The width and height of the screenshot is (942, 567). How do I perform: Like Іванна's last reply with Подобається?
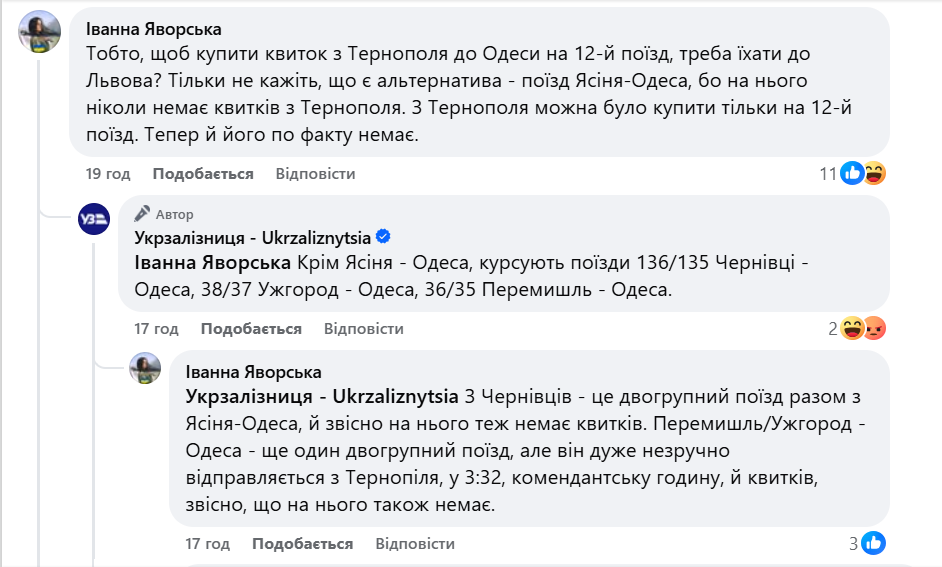pyautogui.click(x=302, y=544)
